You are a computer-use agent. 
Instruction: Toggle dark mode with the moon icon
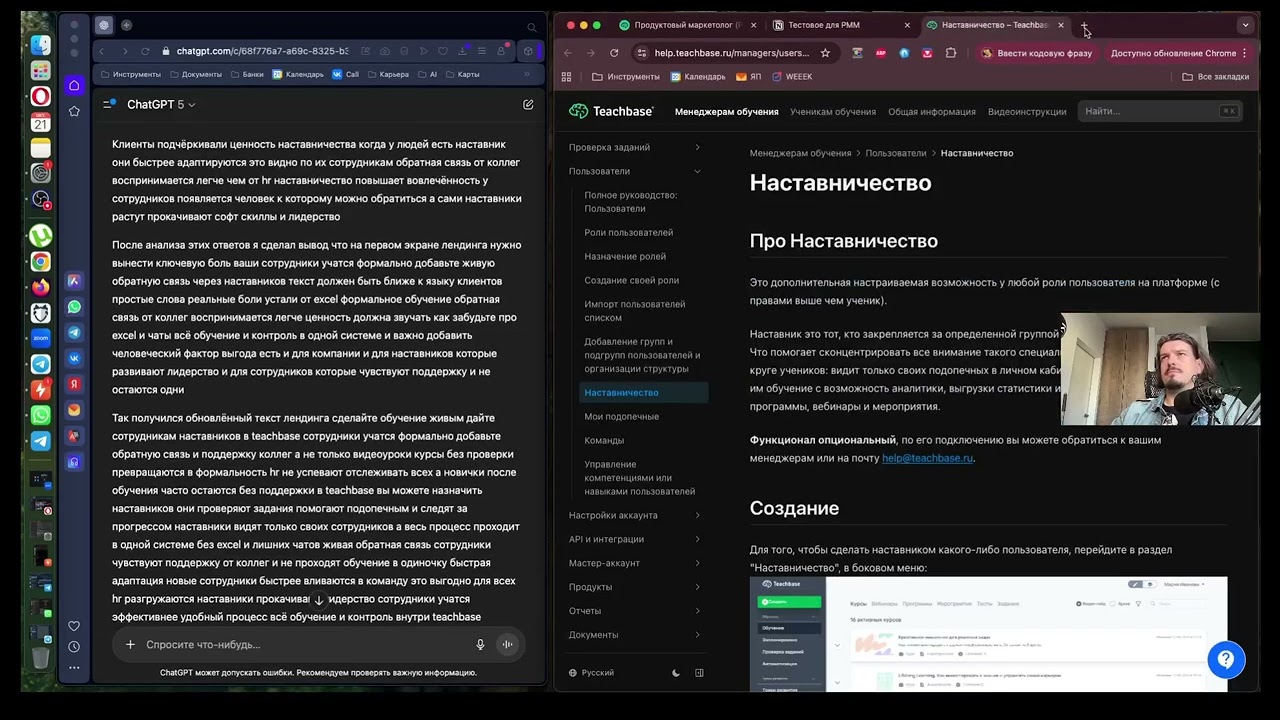[x=676, y=673]
